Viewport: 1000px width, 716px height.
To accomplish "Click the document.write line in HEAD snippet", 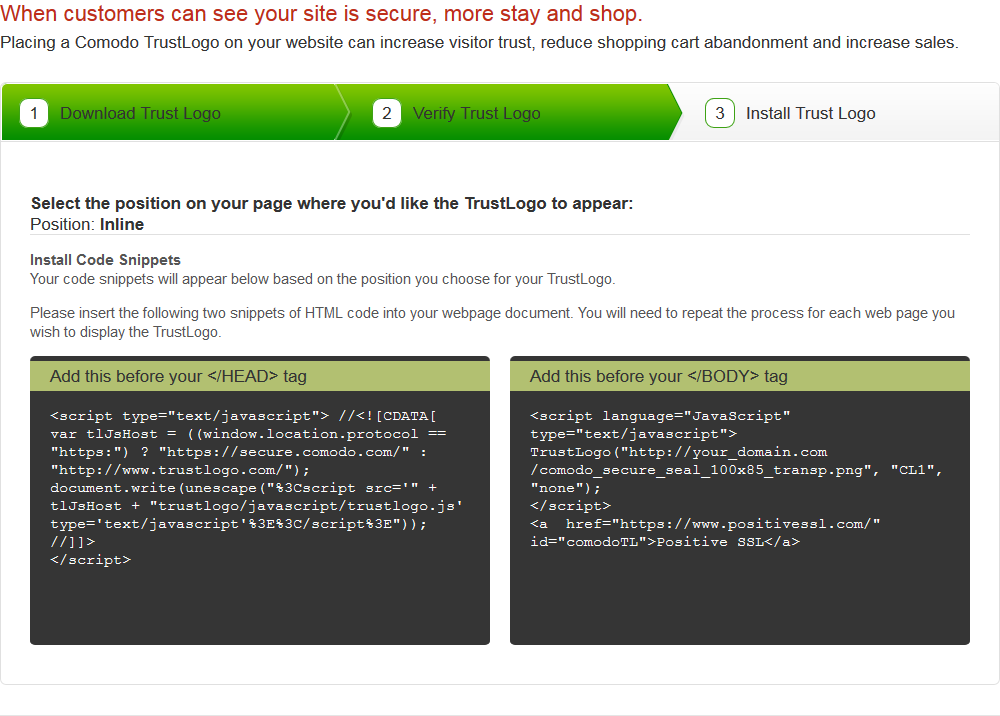I will [x=243, y=488].
